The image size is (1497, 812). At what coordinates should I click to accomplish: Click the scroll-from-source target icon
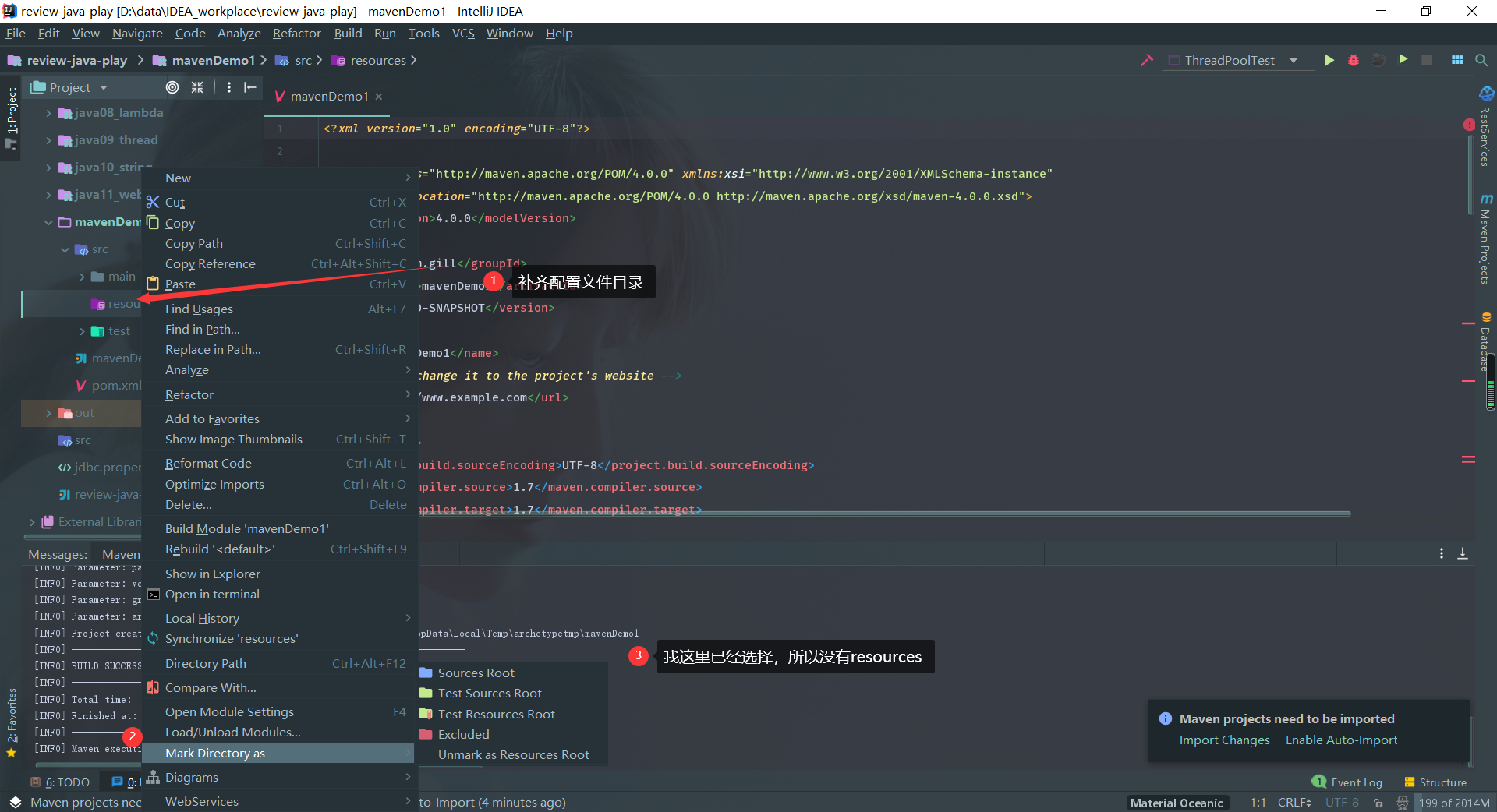point(172,87)
